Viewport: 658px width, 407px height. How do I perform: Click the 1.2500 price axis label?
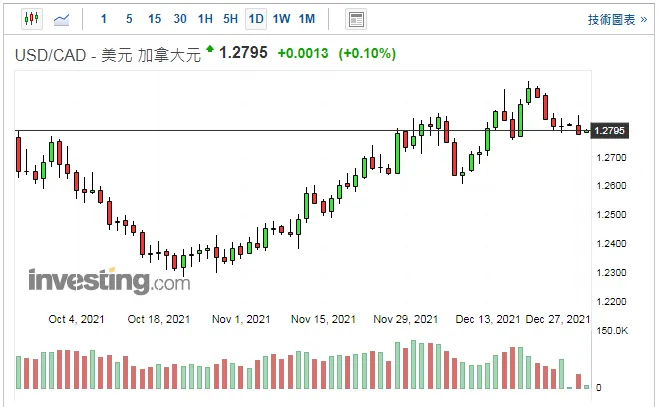pyautogui.click(x=611, y=214)
